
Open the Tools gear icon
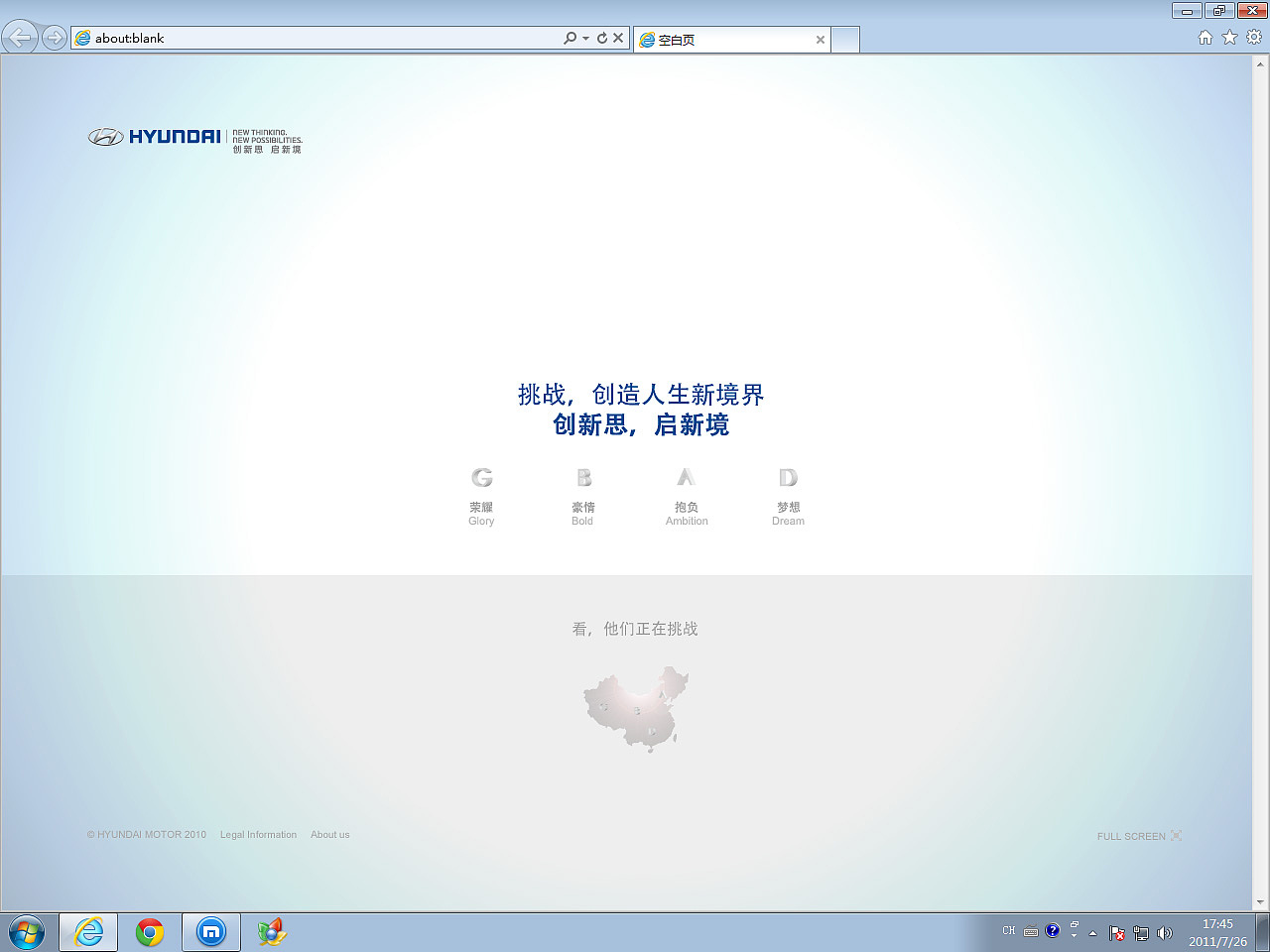click(x=1254, y=37)
